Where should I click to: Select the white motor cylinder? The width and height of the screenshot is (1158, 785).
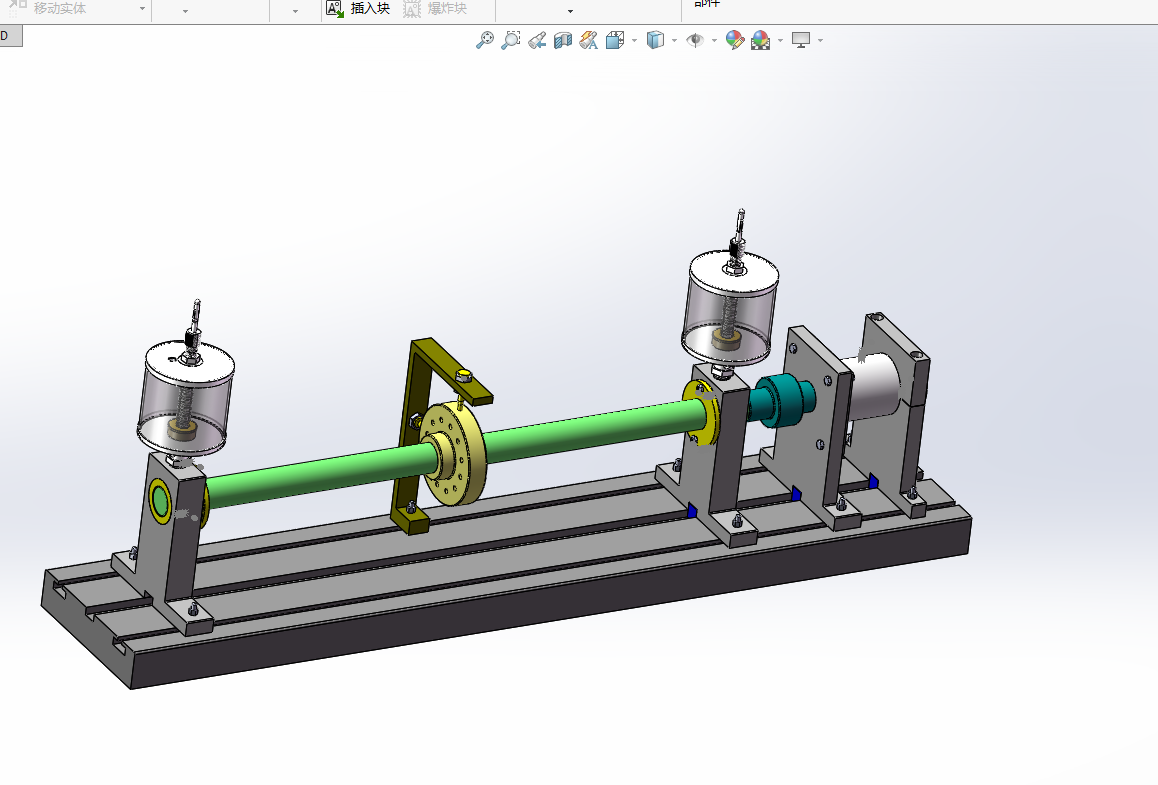click(x=874, y=385)
